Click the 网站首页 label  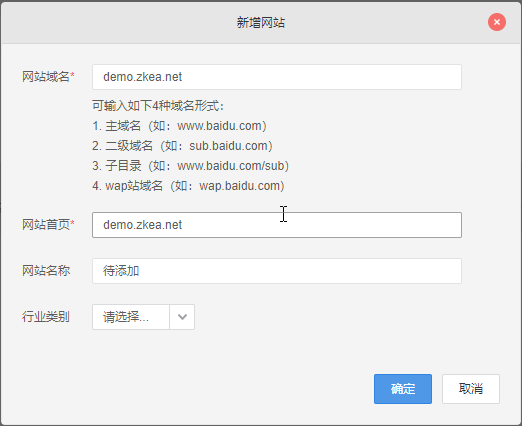pyautogui.click(x=46, y=225)
